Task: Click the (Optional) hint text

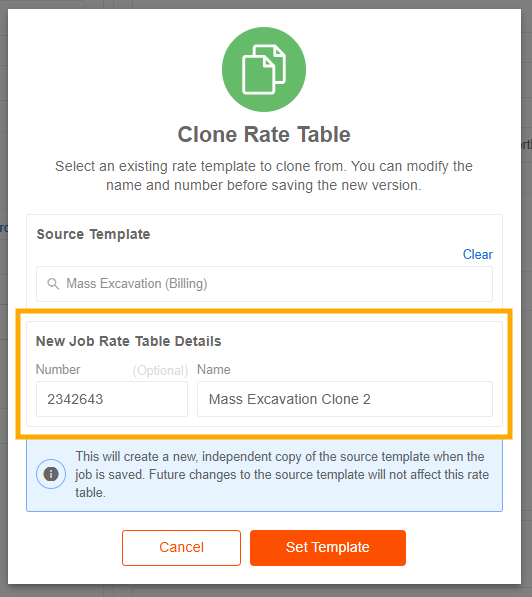Action: (x=160, y=370)
